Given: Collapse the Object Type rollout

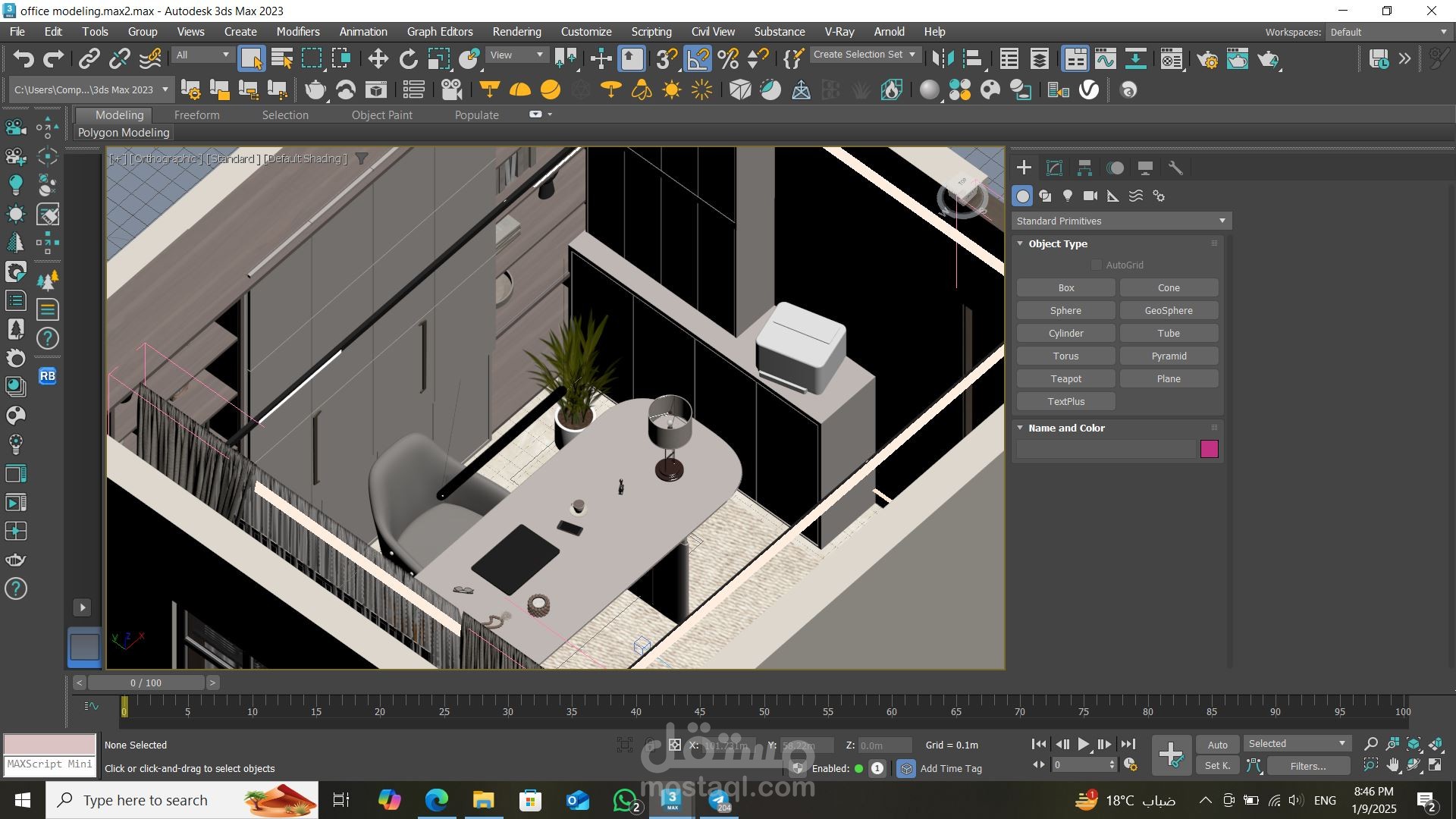Looking at the screenshot, I should pyautogui.click(x=1057, y=243).
